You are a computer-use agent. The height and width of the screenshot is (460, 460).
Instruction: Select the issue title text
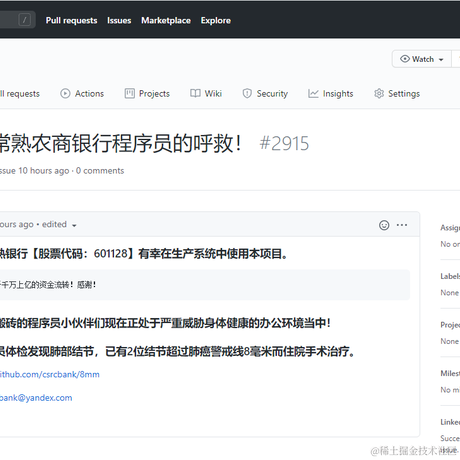point(120,144)
